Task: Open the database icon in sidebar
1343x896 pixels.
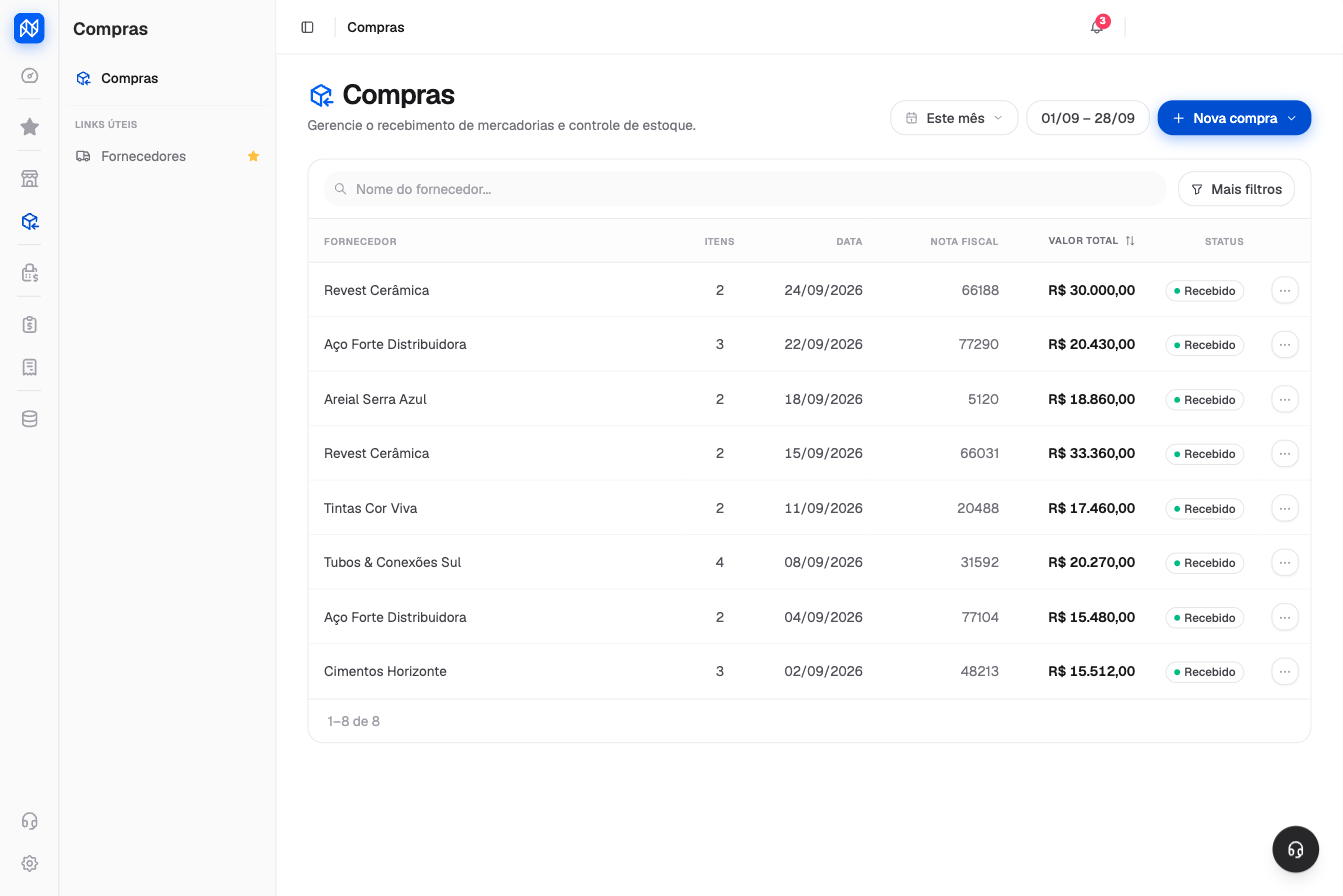Action: point(29,419)
